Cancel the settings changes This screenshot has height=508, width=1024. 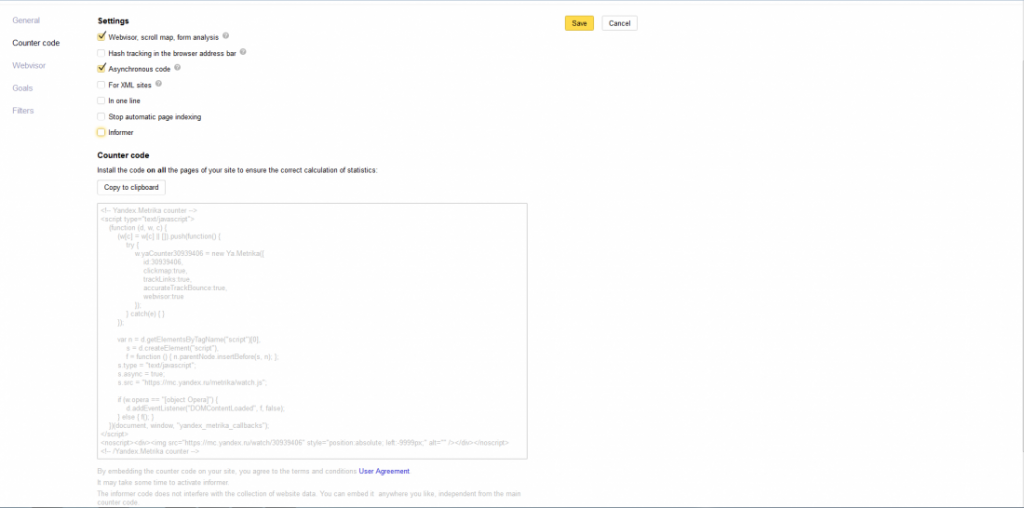[619, 24]
